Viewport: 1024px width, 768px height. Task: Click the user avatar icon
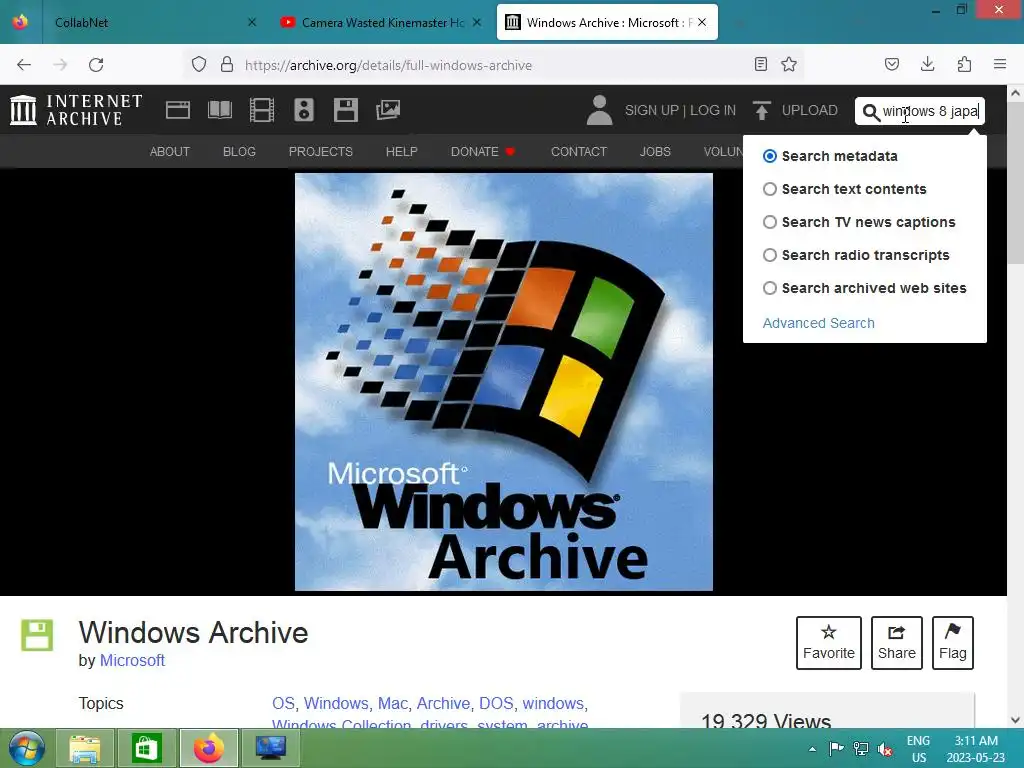[599, 110]
